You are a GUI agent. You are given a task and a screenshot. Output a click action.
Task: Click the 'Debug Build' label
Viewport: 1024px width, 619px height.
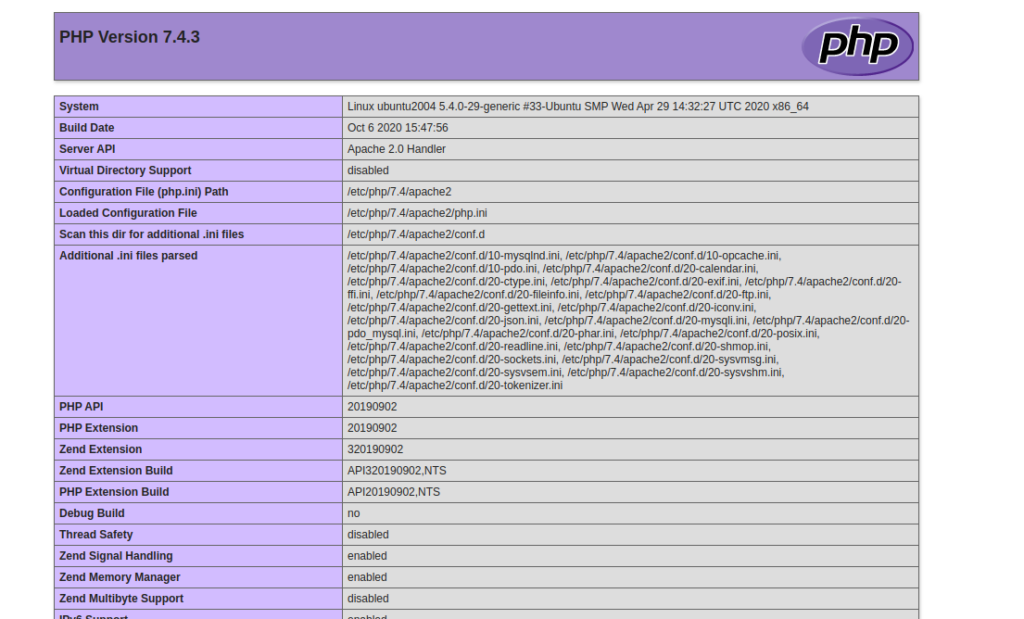coord(92,513)
